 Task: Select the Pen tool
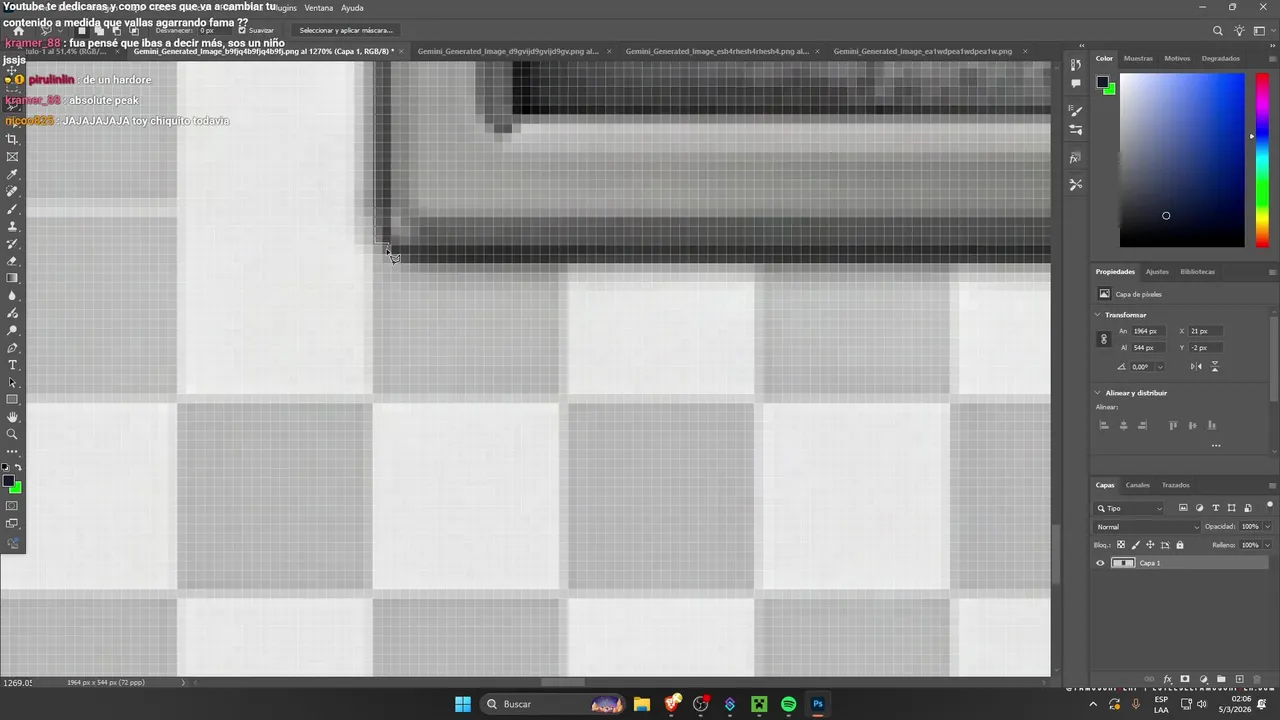[x=12, y=348]
